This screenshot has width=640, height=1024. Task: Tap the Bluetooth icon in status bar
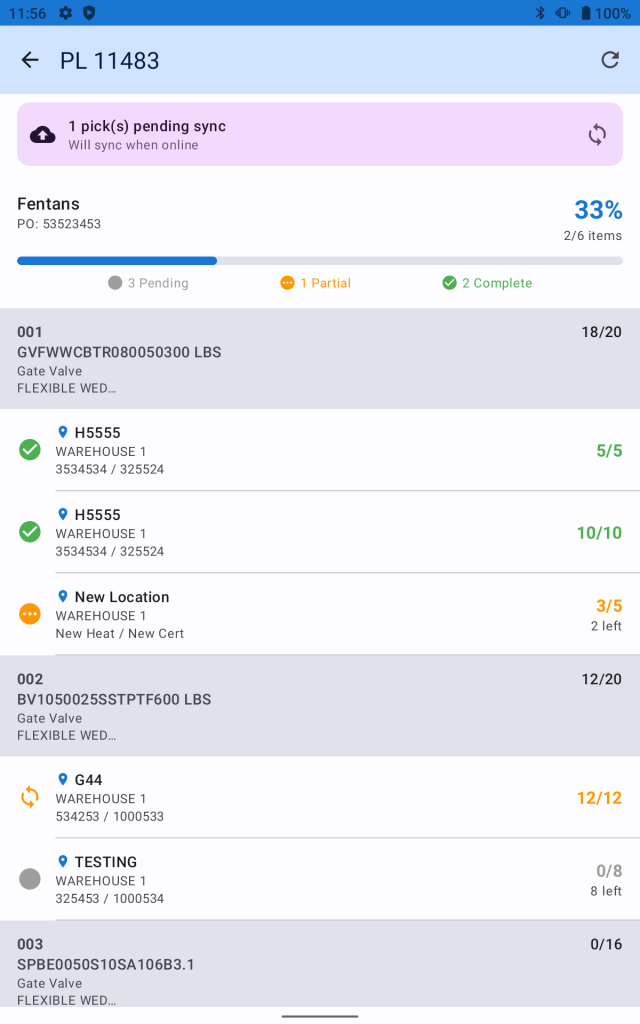coord(540,13)
